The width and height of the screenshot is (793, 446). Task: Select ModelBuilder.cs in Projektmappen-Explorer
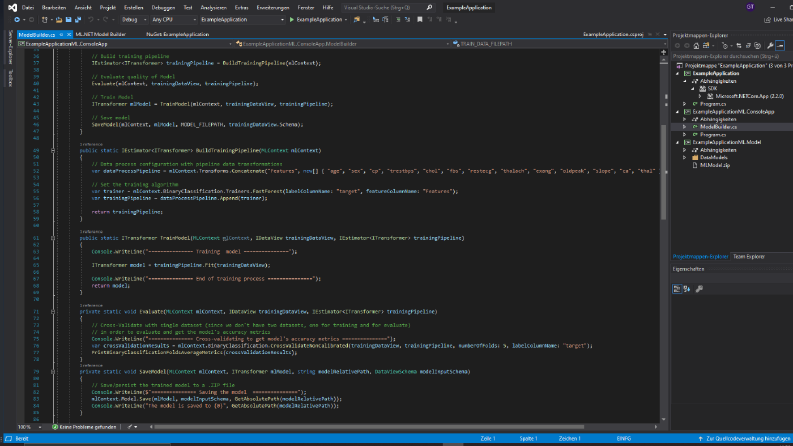click(718, 127)
